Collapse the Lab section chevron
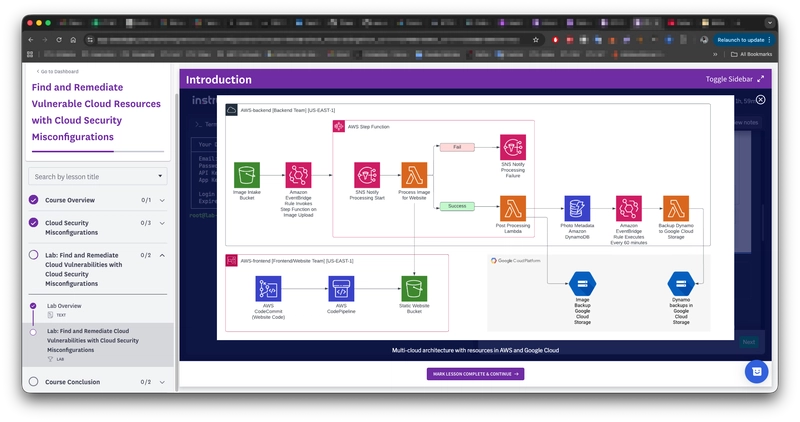This screenshot has height=422, width=800. point(162,255)
